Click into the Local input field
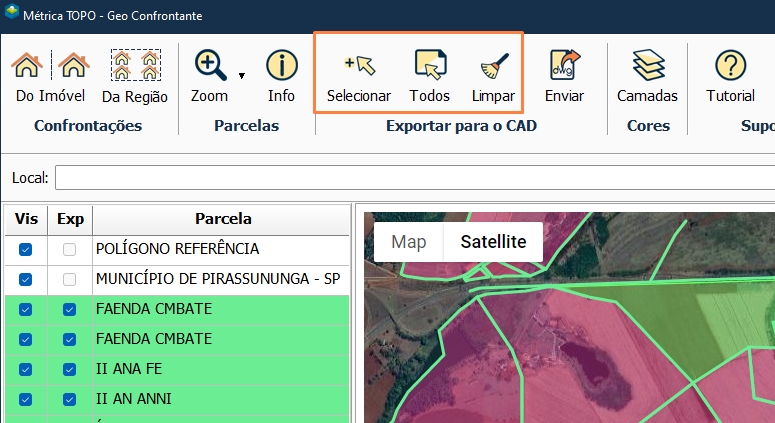The height and width of the screenshot is (423, 775). point(410,178)
